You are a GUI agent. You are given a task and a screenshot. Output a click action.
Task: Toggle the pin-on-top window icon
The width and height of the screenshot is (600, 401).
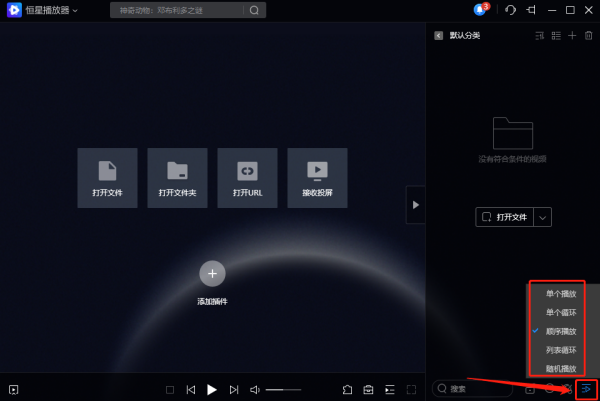click(531, 10)
